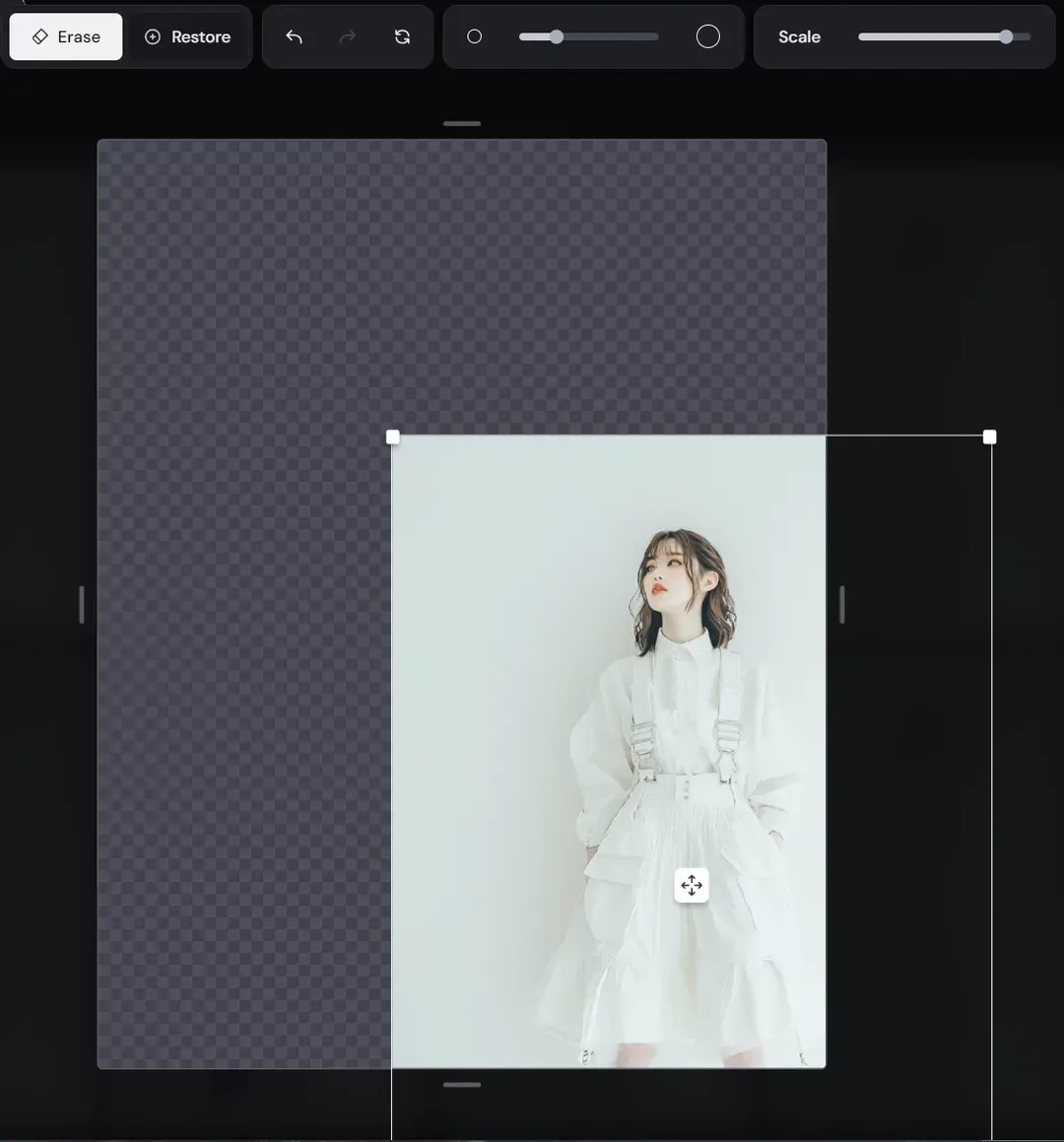Click the plus icon beside Restore
Viewport: 1064px width, 1142px height.
point(152,36)
